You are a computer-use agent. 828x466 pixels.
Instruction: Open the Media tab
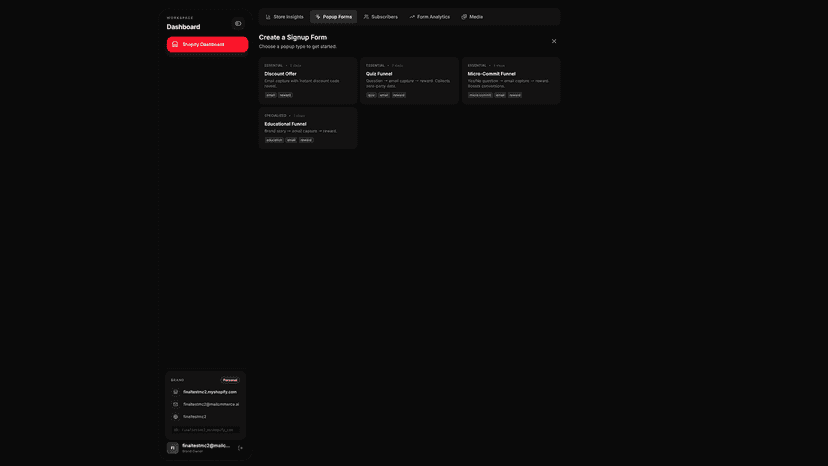[x=472, y=17]
